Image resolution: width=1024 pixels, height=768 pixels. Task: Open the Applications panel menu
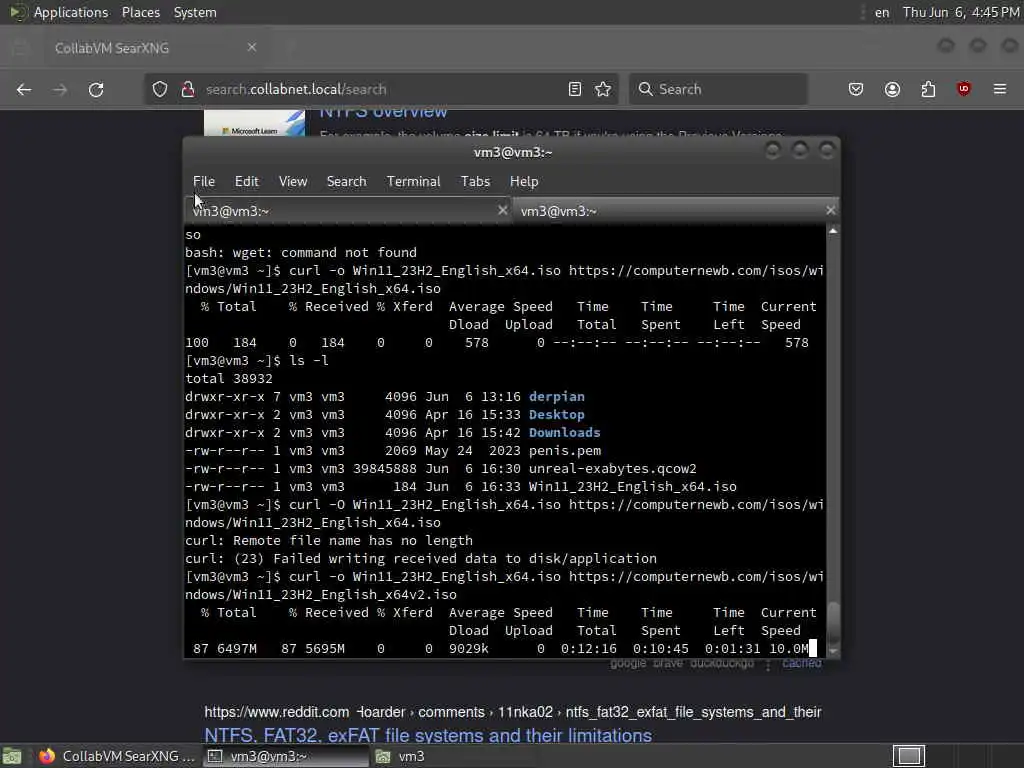[71, 12]
